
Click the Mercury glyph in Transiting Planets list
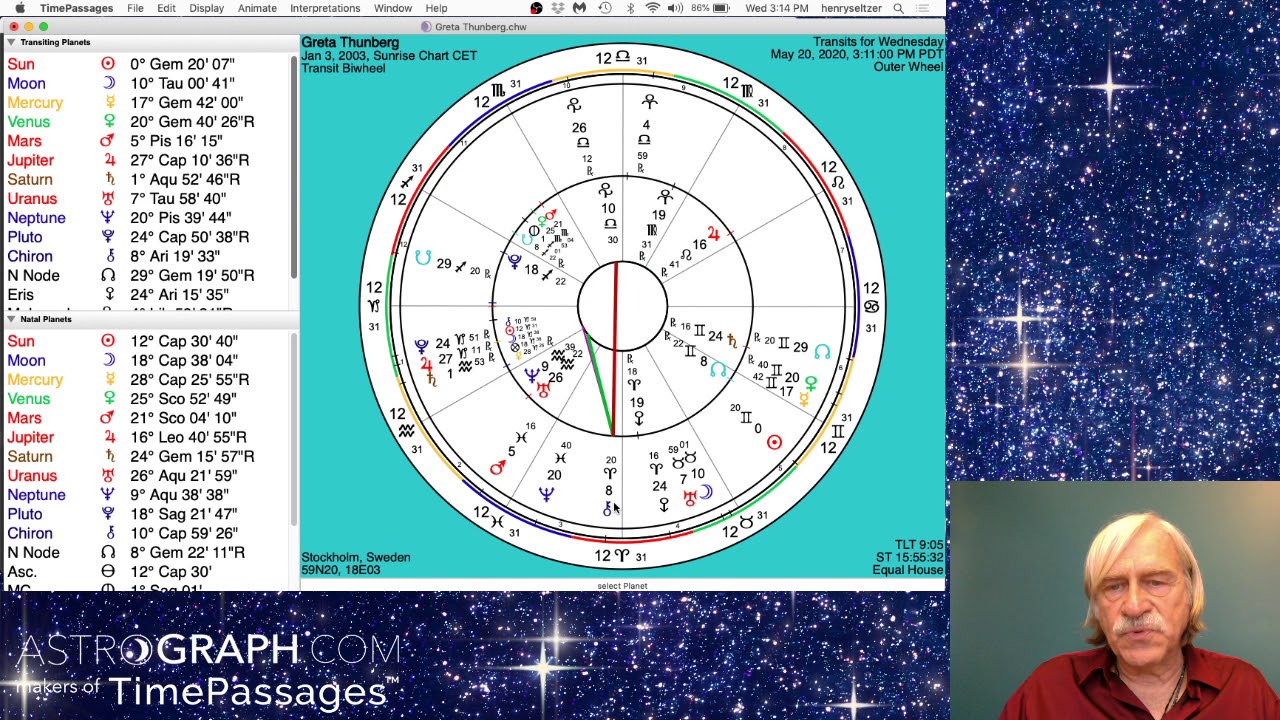tap(109, 102)
